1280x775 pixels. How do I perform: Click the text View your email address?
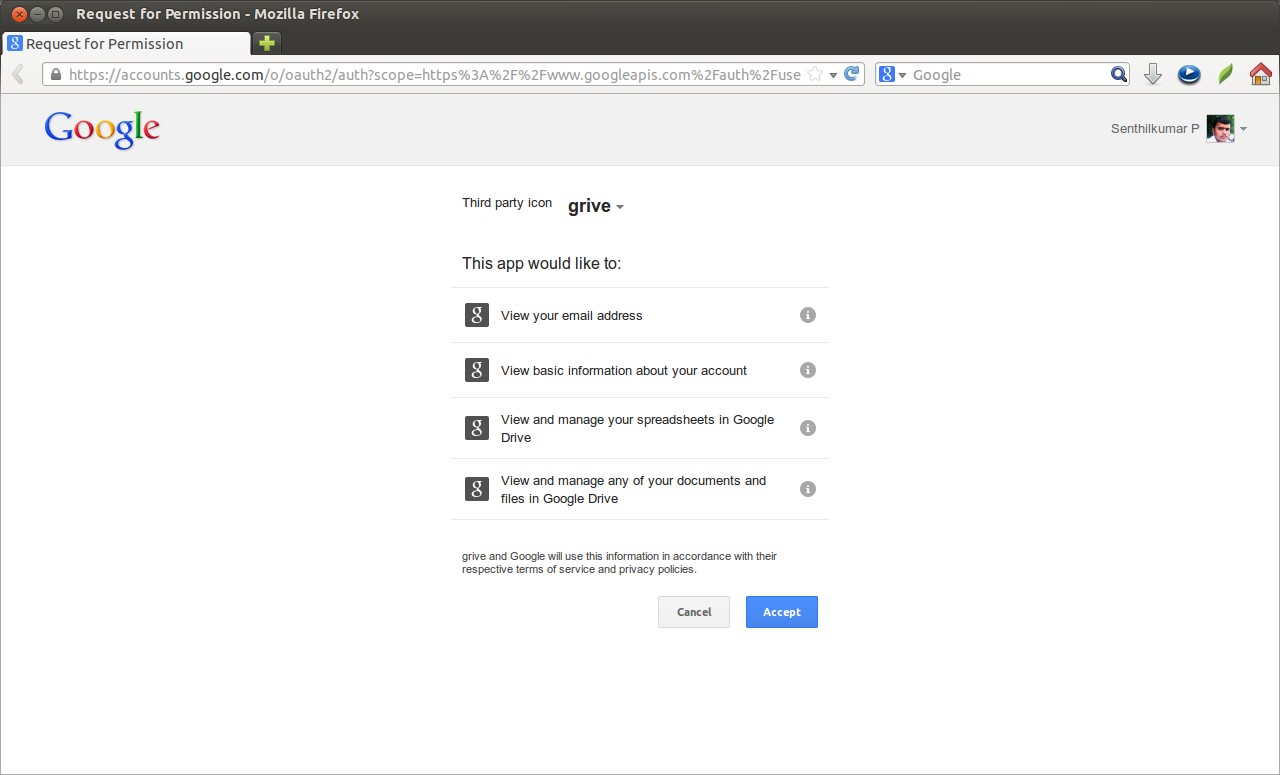pos(571,315)
